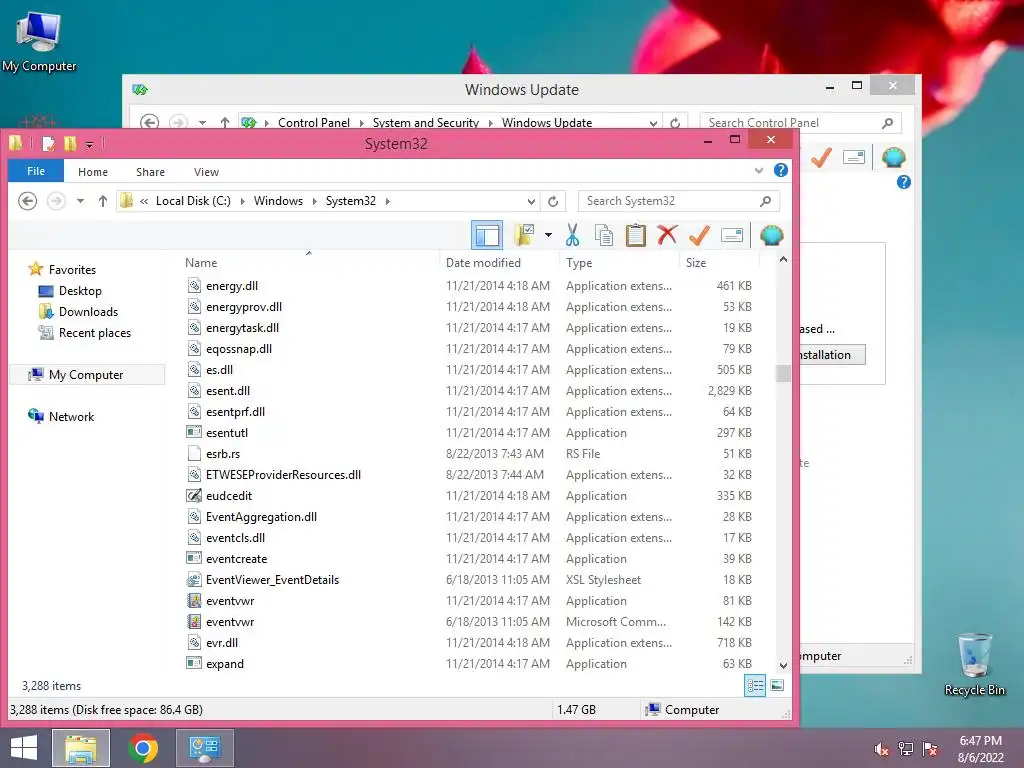The image size is (1024, 768).
Task: Select ETWESEProviderResources.dll
Action: 283,475
